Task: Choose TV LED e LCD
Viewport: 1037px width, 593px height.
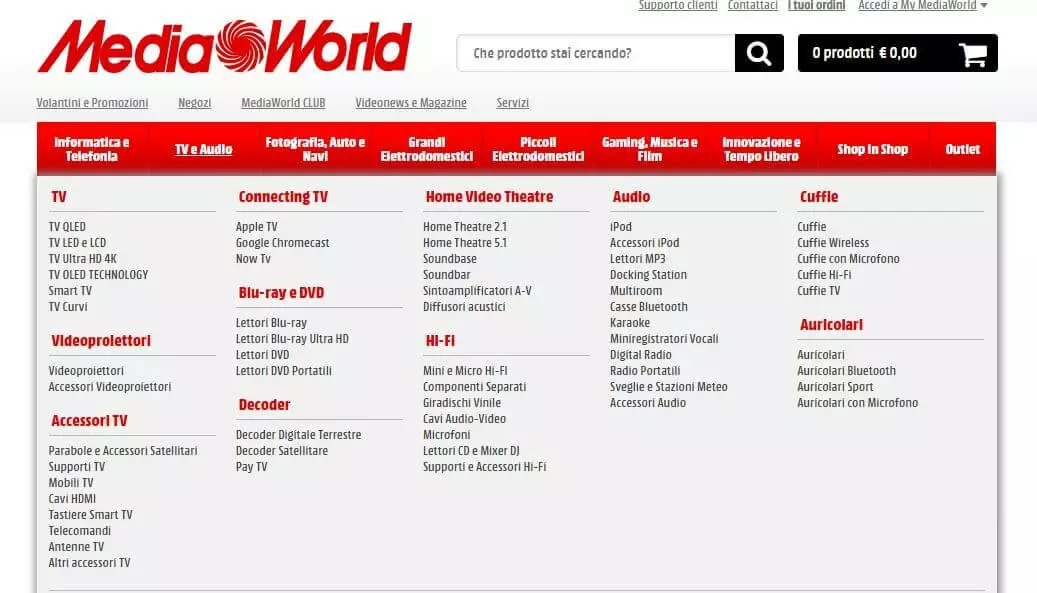Action: point(77,243)
